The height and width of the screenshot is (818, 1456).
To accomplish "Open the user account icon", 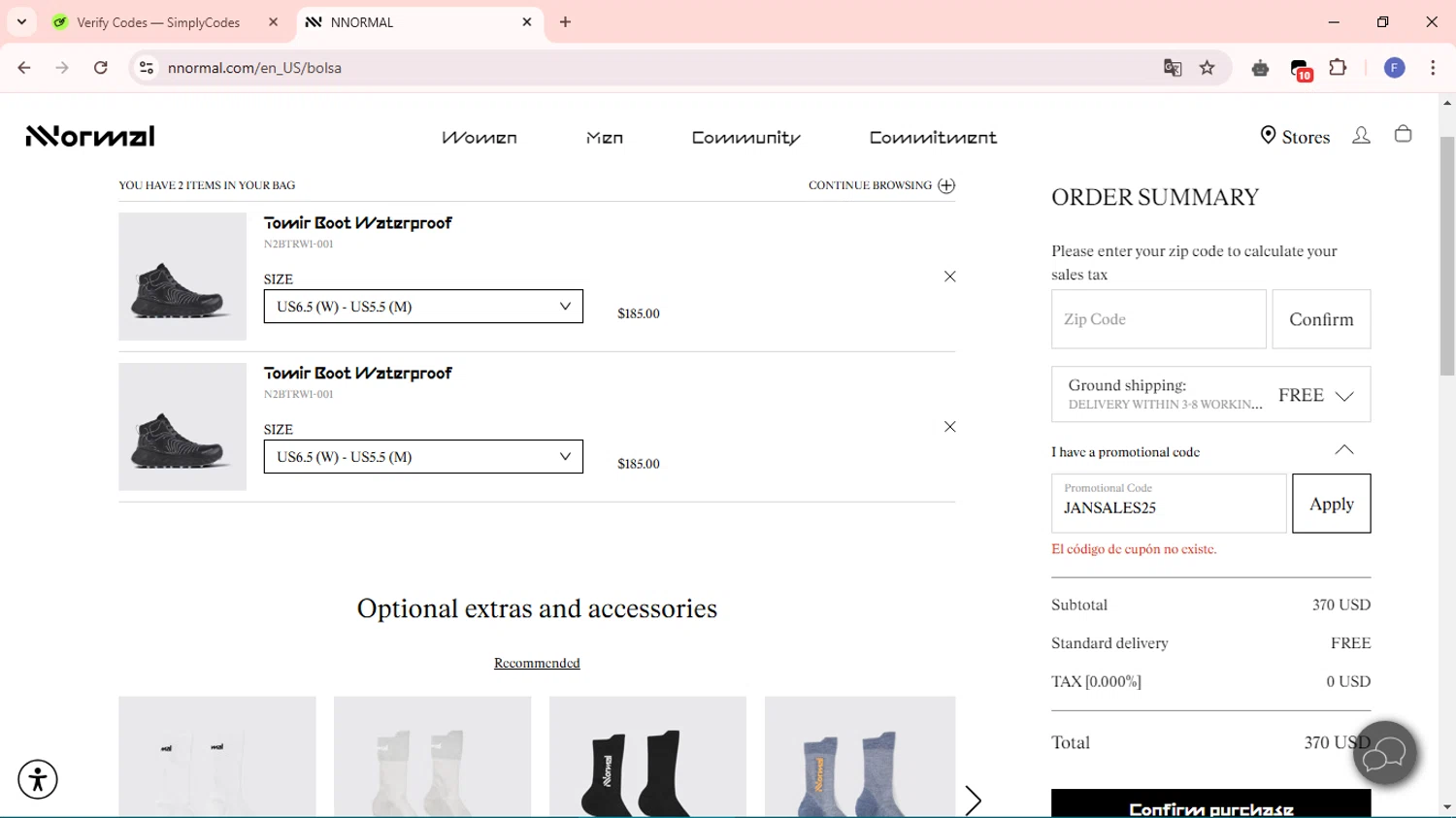I will 1361,136.
